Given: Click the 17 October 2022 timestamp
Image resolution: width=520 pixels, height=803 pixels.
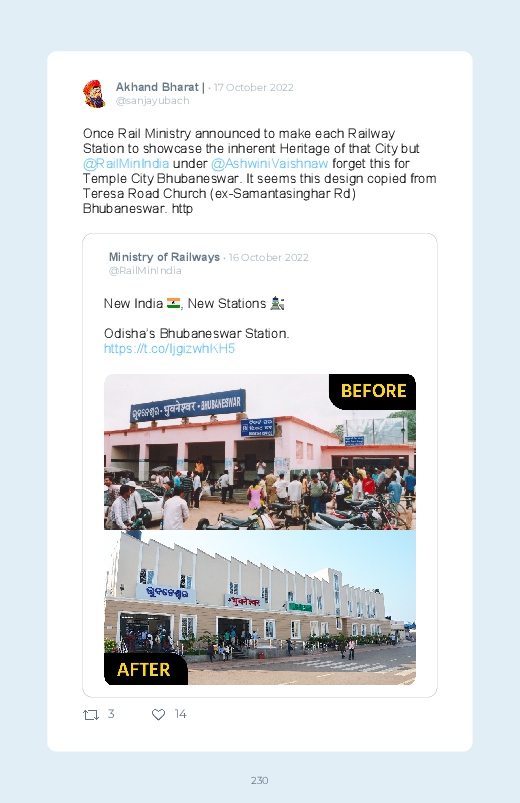Looking at the screenshot, I should [x=254, y=88].
